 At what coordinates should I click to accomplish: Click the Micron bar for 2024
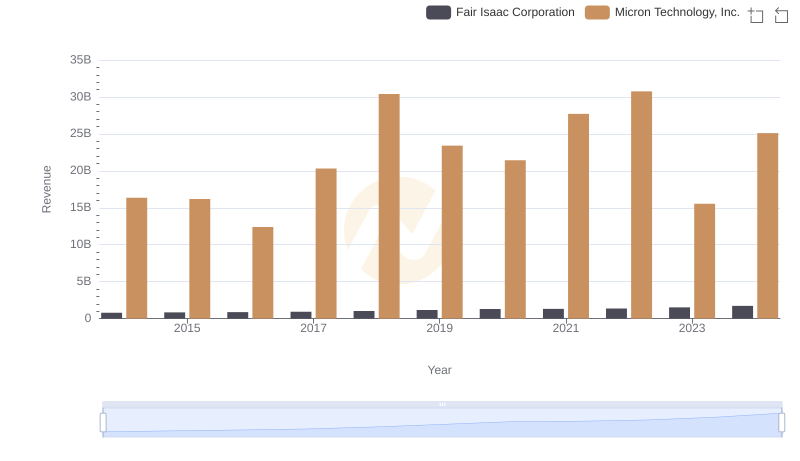[x=767, y=226]
